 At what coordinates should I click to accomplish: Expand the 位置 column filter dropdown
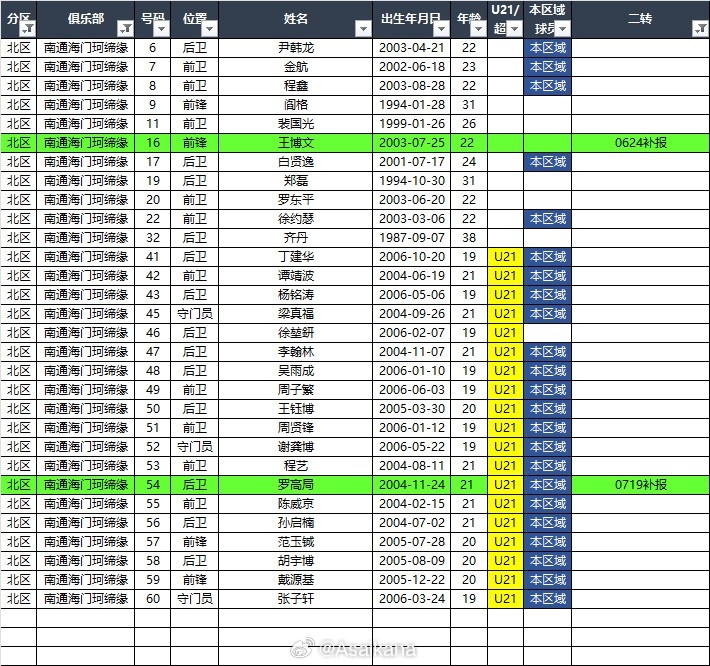click(209, 29)
